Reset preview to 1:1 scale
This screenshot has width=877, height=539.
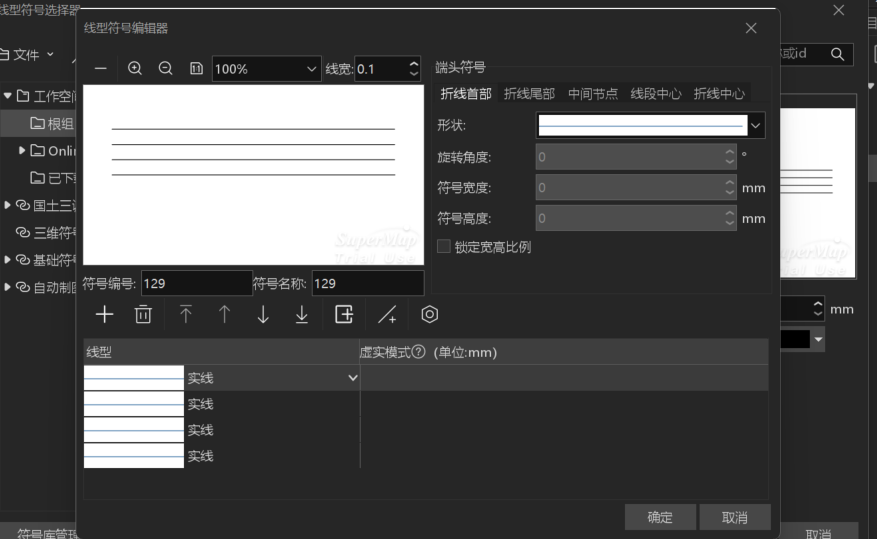click(196, 68)
